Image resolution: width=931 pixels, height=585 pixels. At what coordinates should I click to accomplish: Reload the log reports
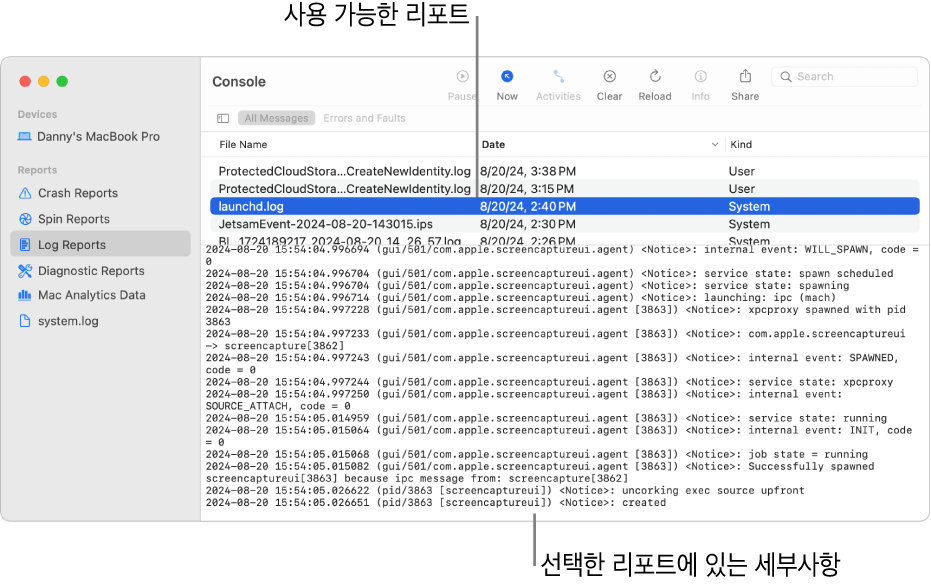click(655, 85)
